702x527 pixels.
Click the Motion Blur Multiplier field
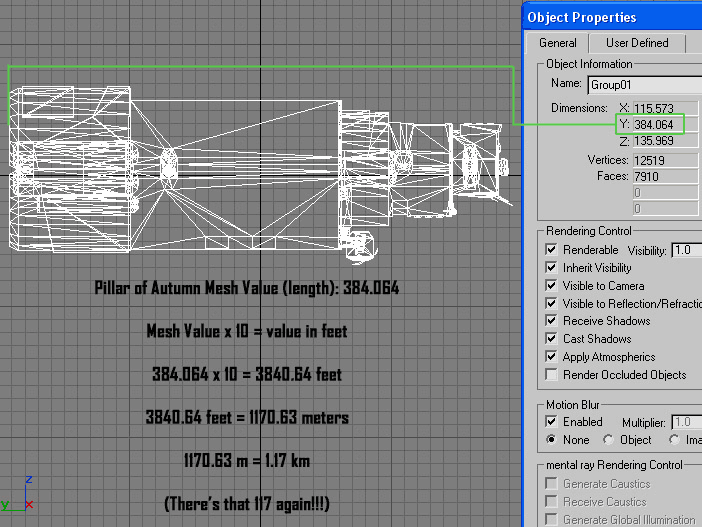tap(686, 423)
